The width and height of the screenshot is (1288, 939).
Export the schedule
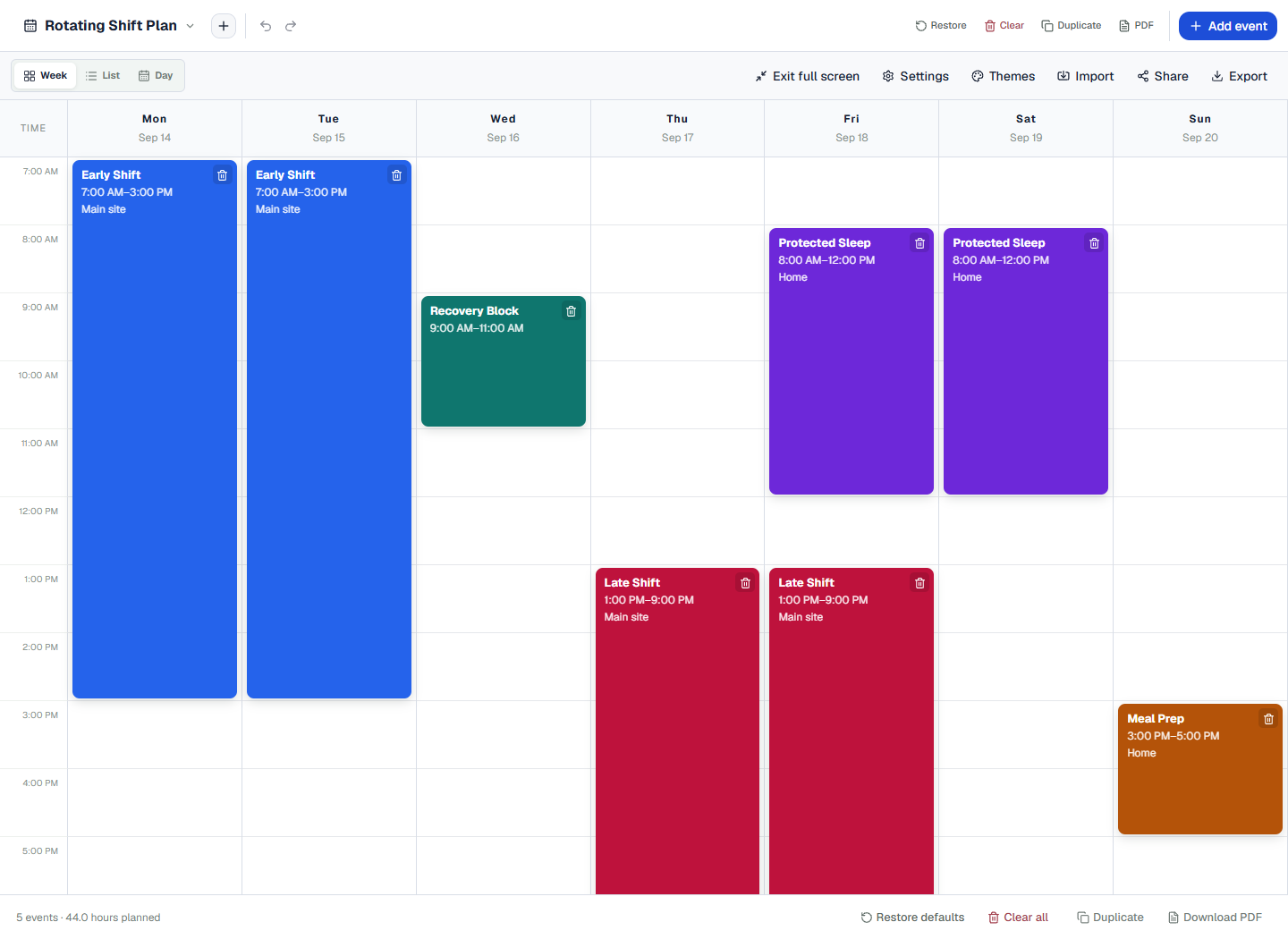(x=1239, y=76)
